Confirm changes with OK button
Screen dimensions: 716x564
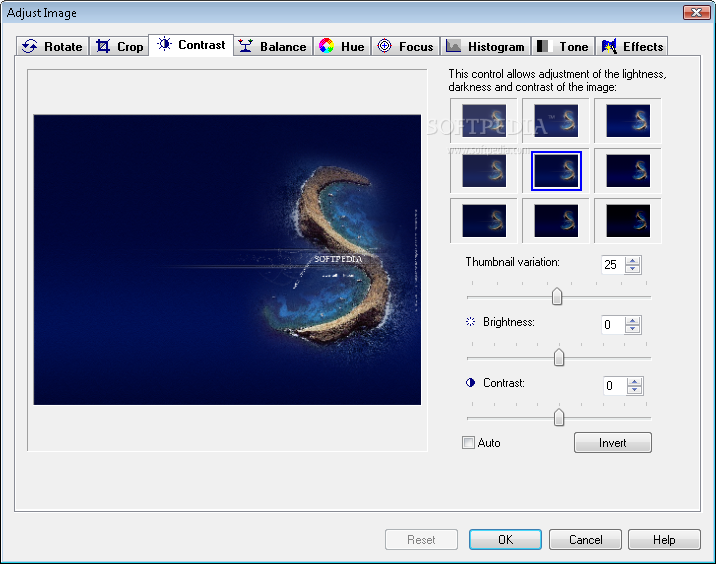[x=505, y=539]
